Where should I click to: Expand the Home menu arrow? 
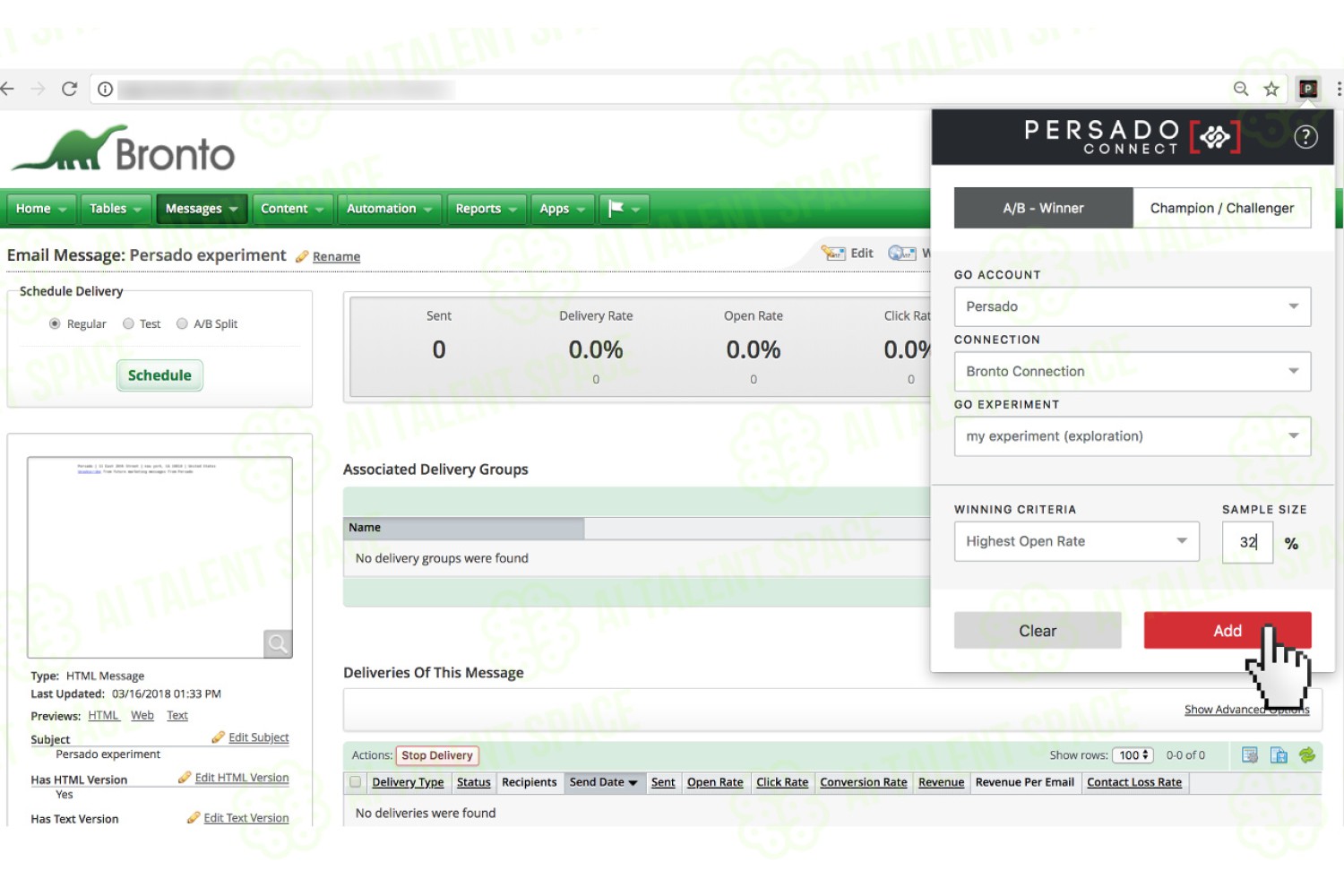coord(62,209)
